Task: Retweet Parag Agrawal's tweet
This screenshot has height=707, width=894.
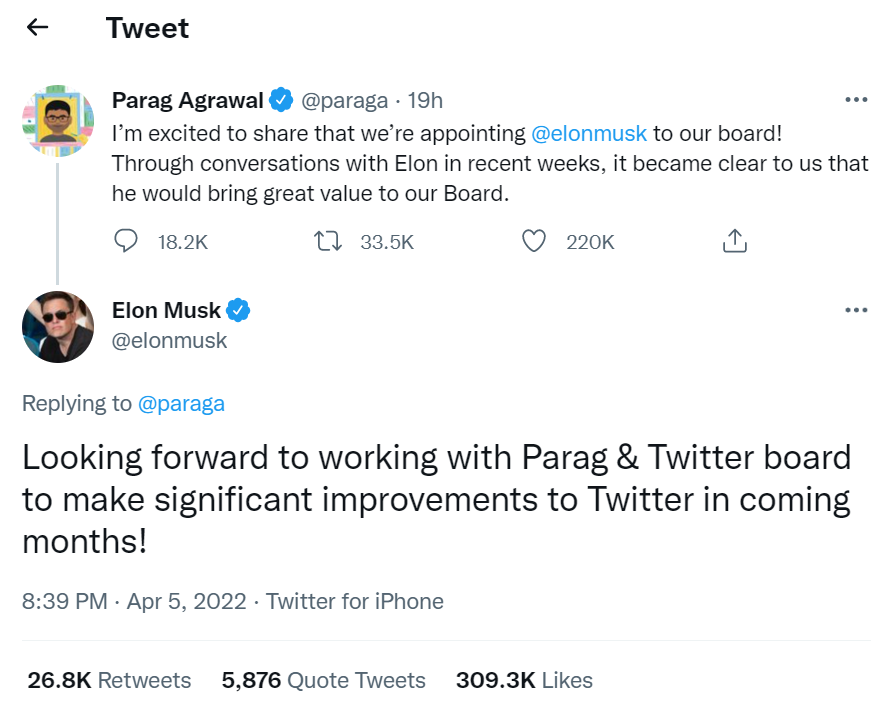Action: pyautogui.click(x=328, y=241)
